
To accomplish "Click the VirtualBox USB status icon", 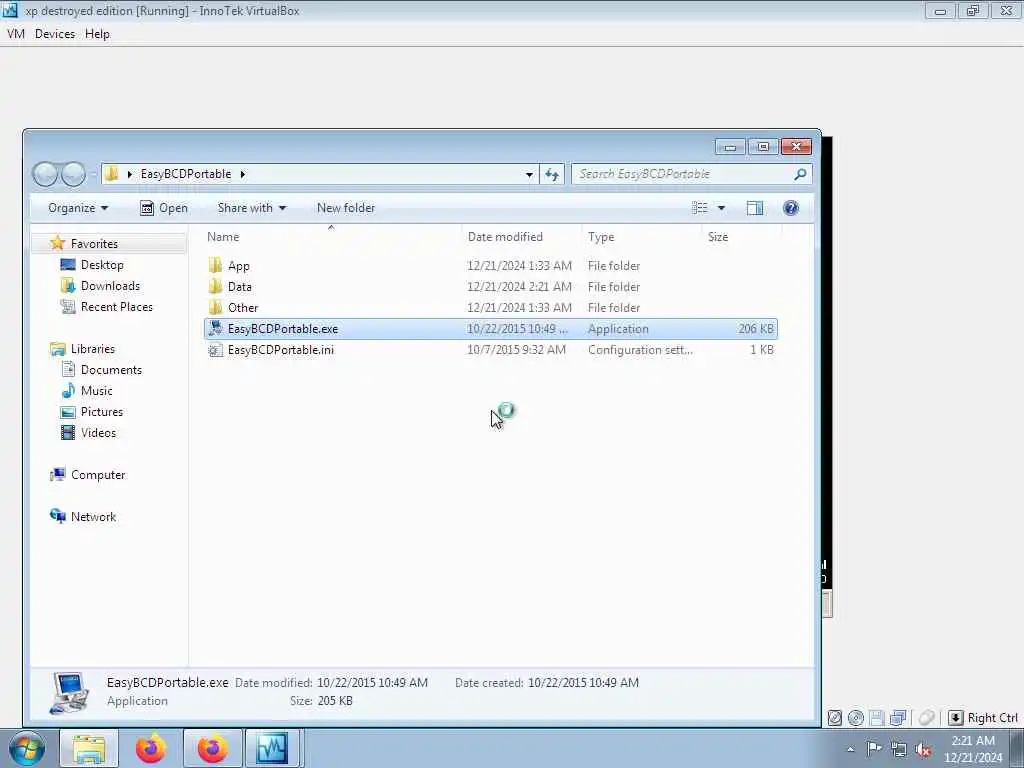I will coord(926,718).
